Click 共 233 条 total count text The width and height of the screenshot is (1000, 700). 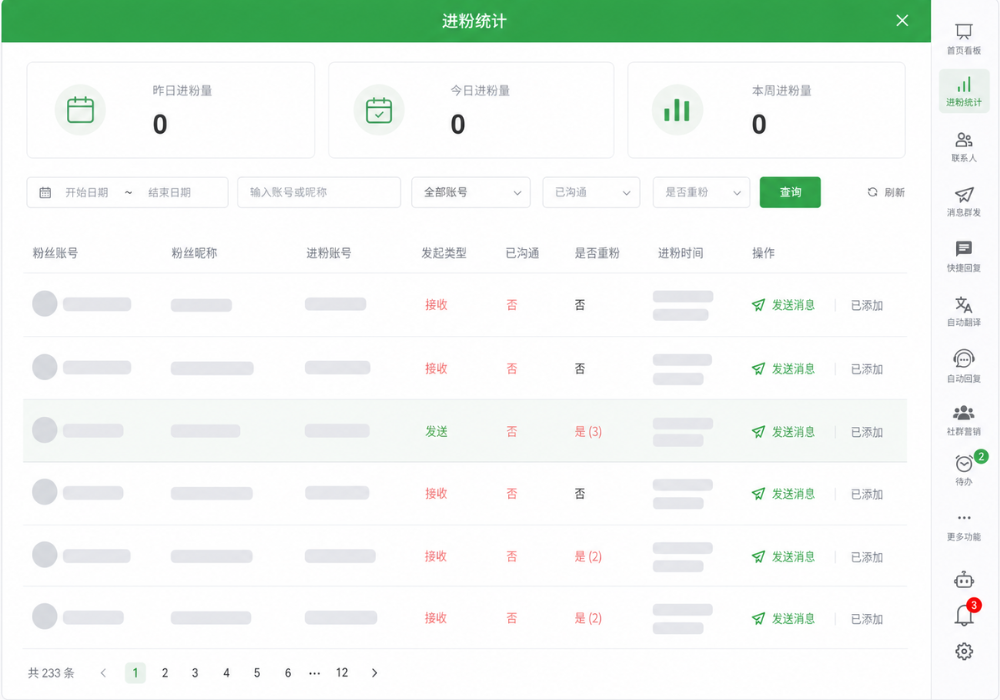(51, 673)
